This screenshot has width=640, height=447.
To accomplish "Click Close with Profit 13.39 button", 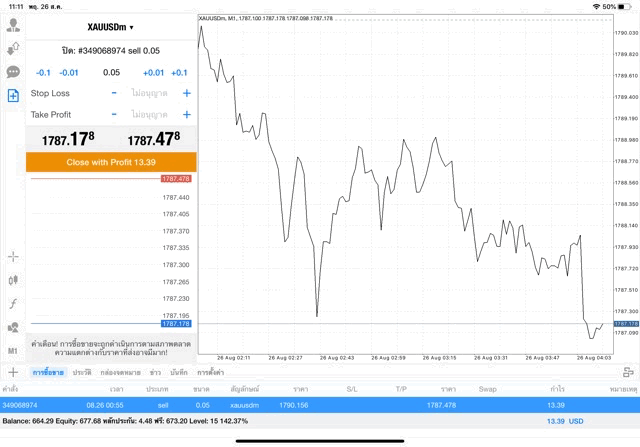I will (111, 162).
